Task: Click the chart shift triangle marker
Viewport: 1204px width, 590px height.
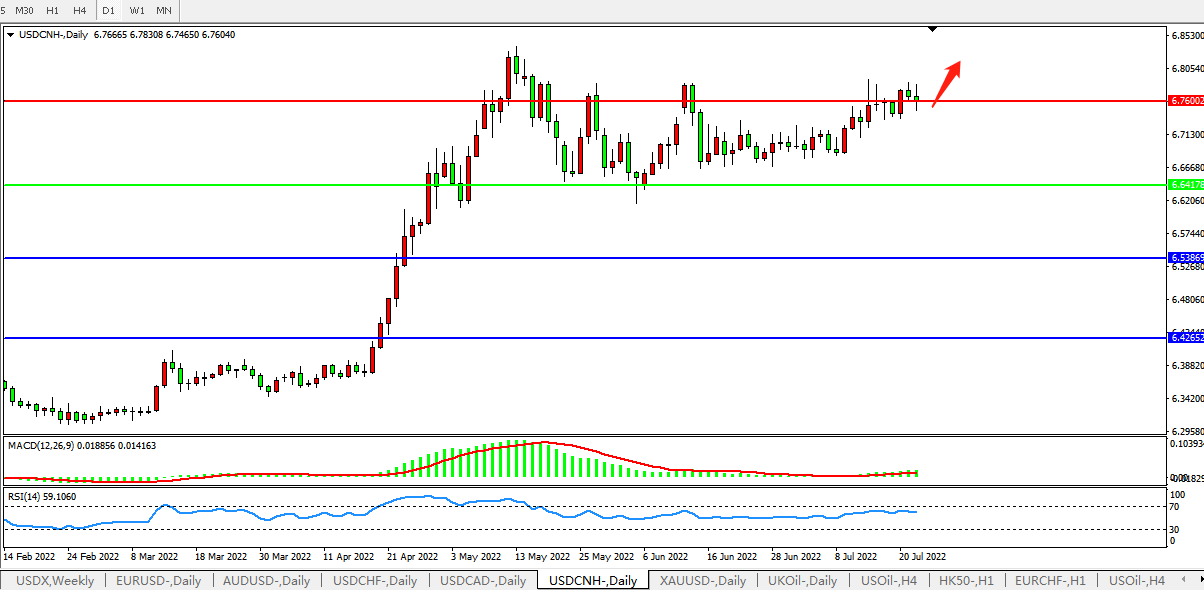Action: [932, 30]
